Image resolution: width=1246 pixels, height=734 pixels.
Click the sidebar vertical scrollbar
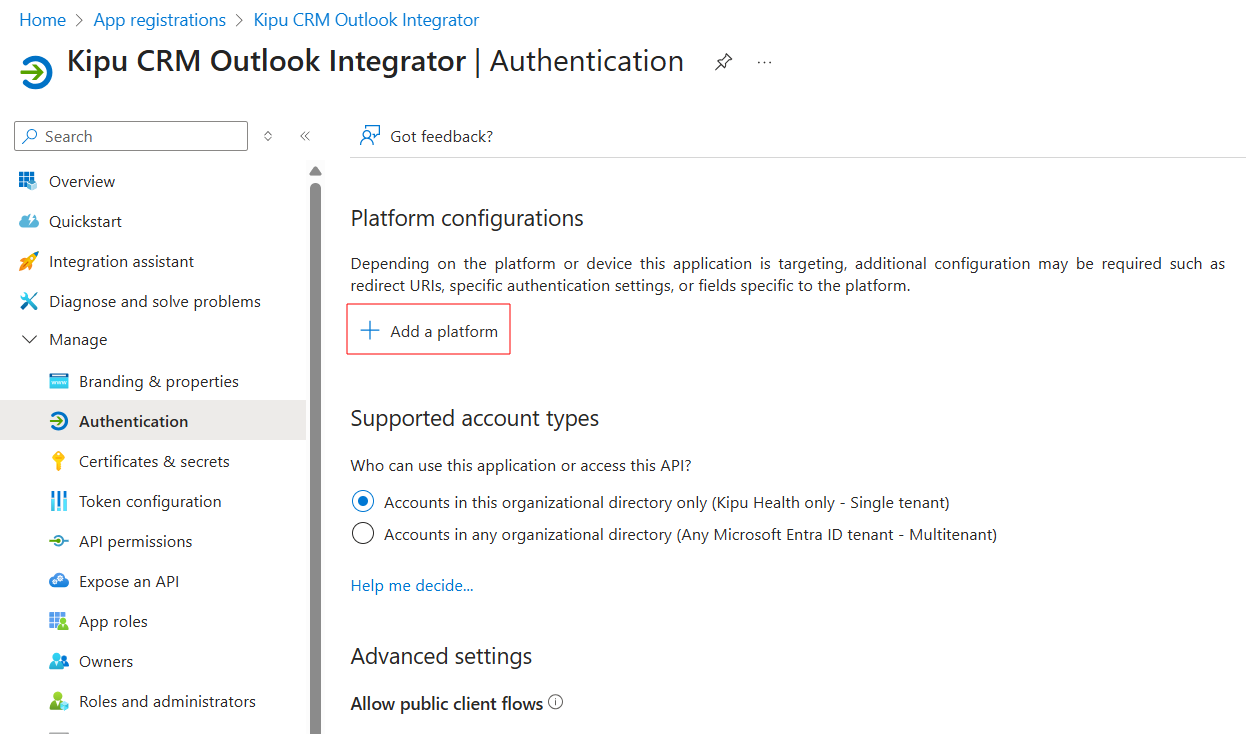(x=315, y=450)
